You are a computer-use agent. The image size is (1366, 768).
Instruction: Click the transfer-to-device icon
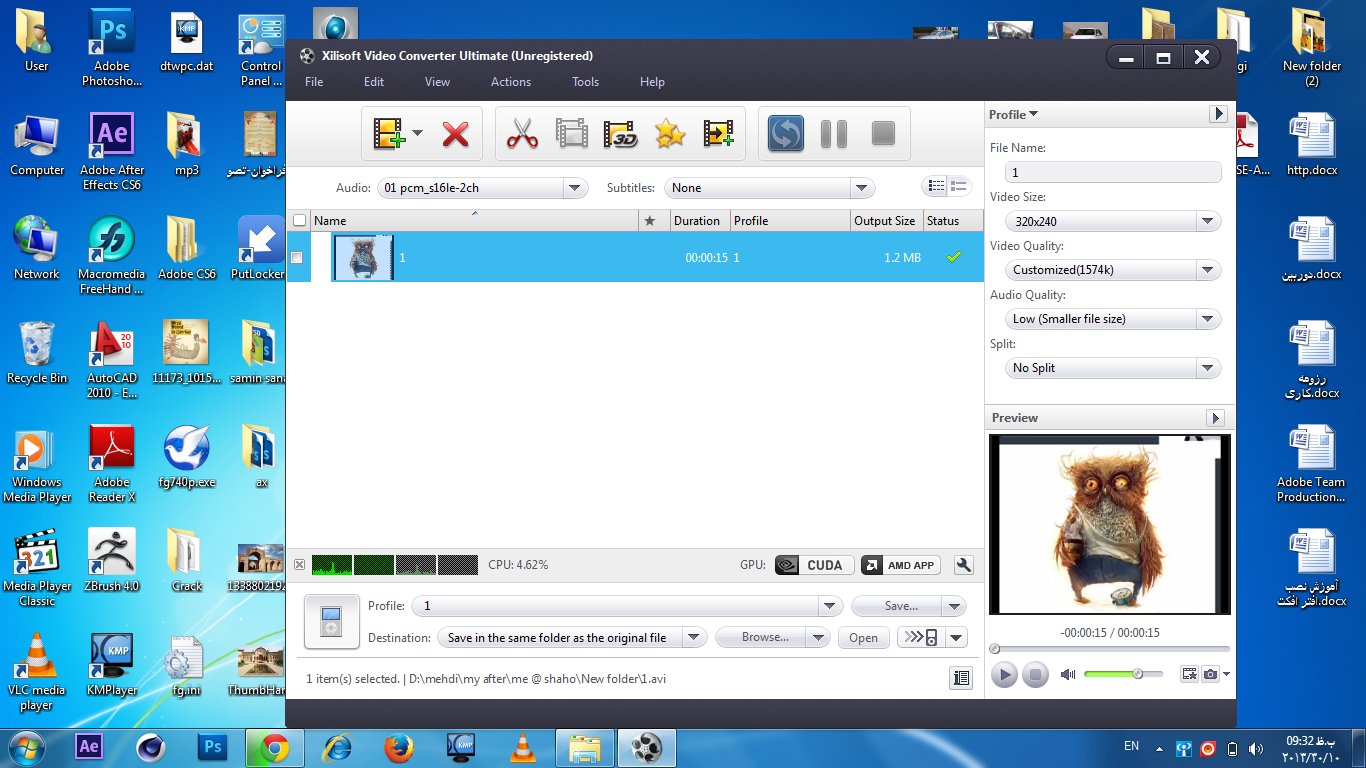921,637
